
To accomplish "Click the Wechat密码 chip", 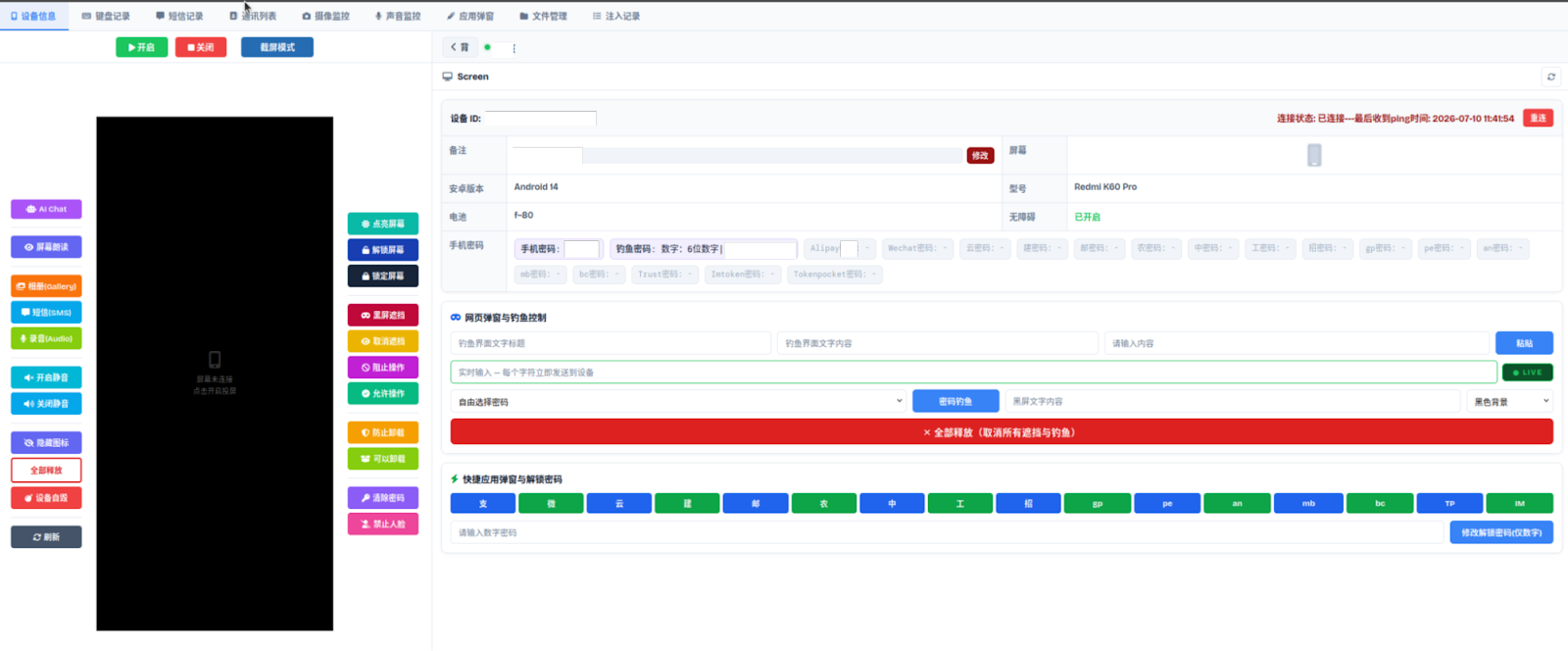I will 918,248.
